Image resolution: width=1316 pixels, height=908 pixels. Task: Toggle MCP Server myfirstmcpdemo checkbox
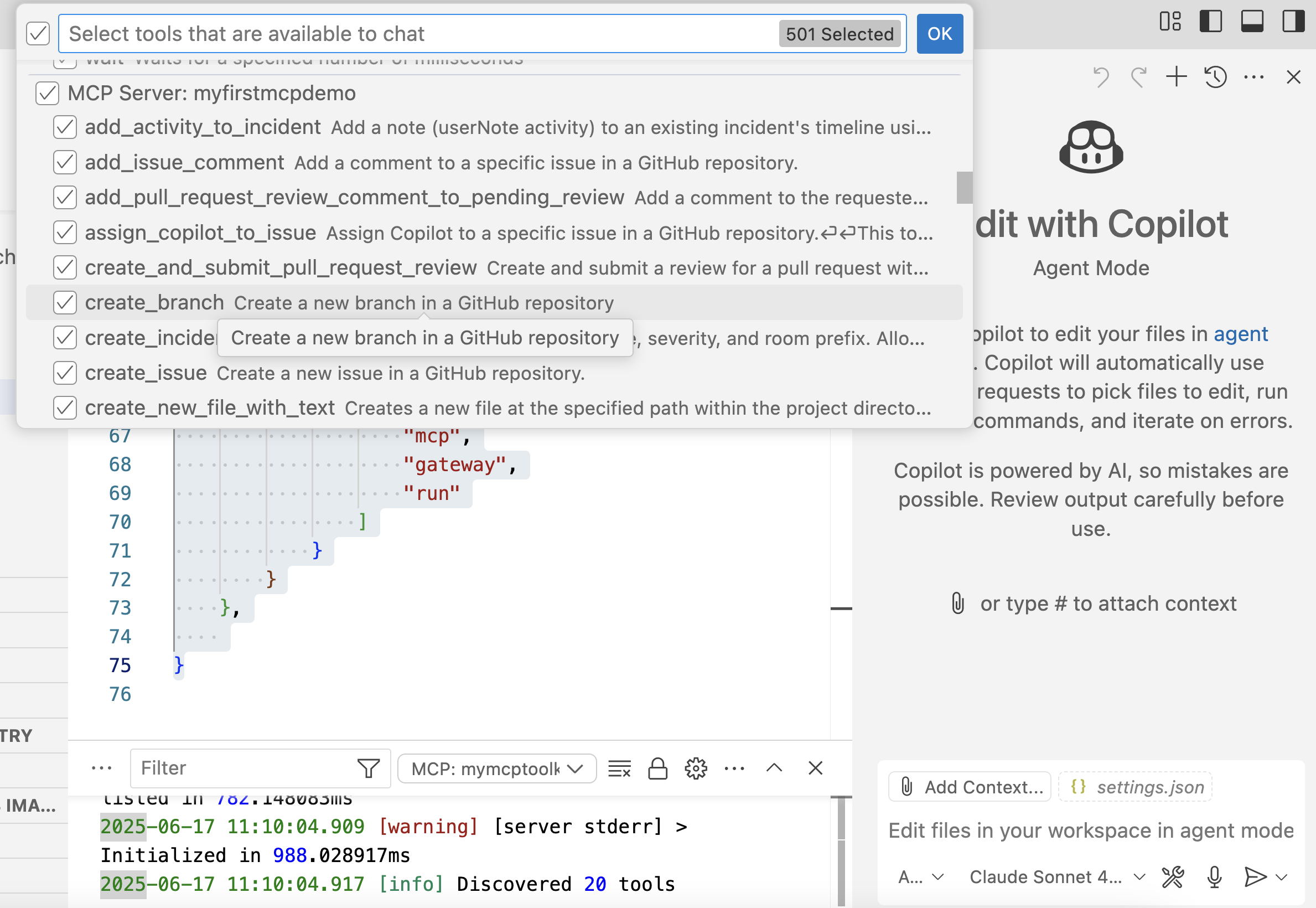[x=47, y=94]
